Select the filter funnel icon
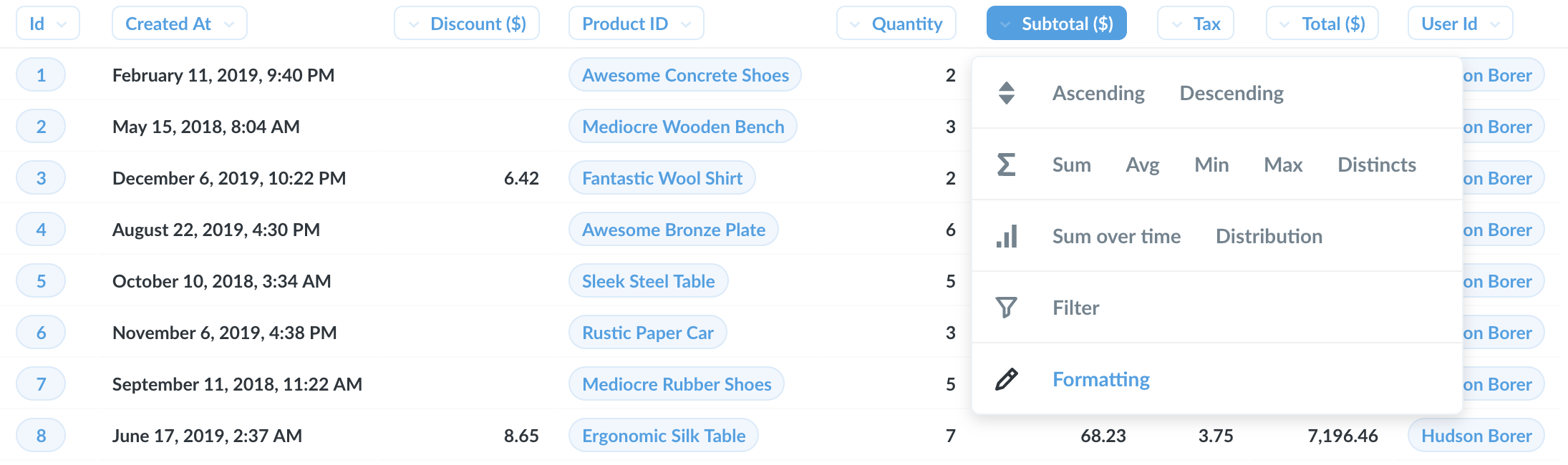1568x465 pixels. point(1005,307)
